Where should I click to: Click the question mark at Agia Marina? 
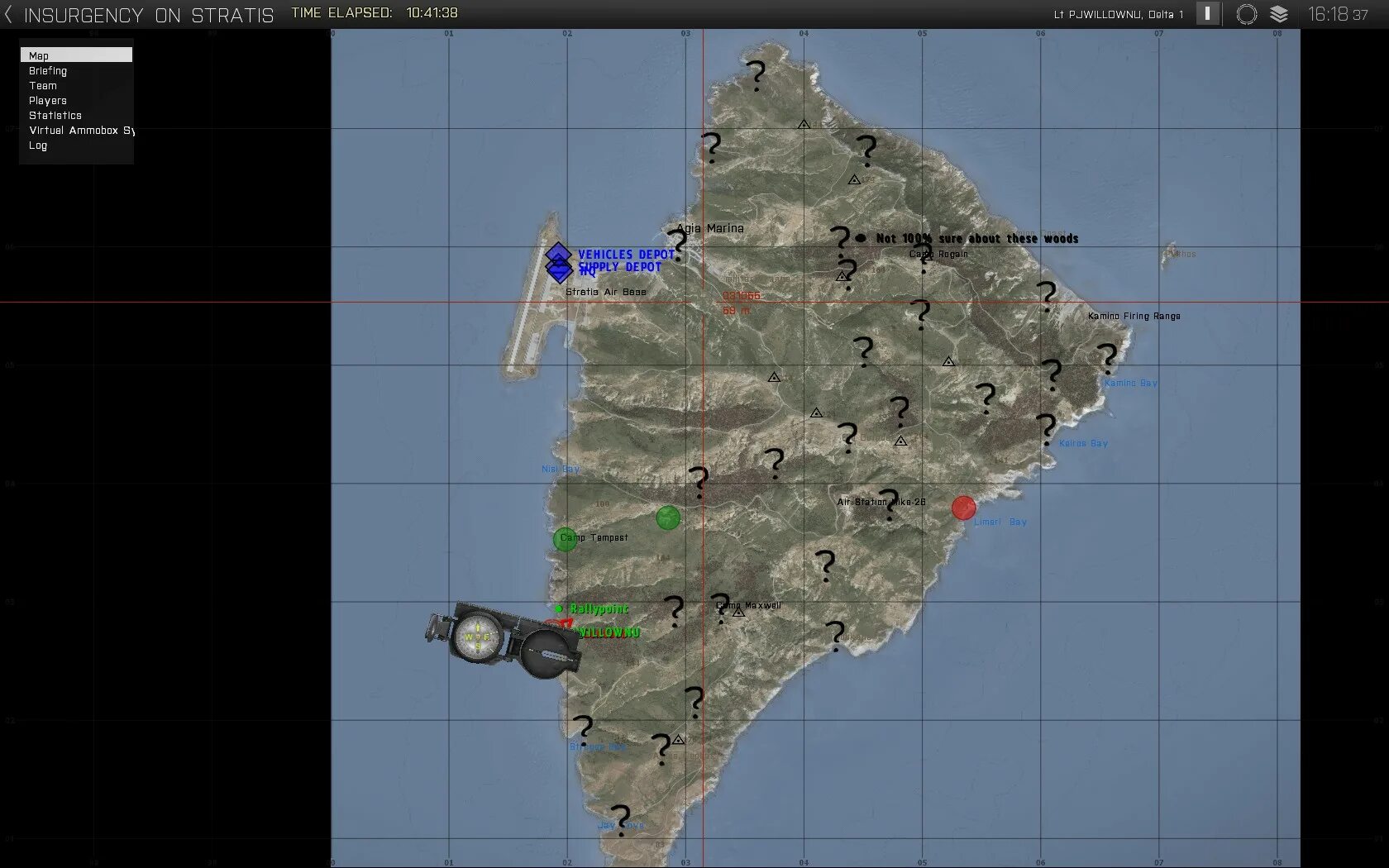[678, 245]
